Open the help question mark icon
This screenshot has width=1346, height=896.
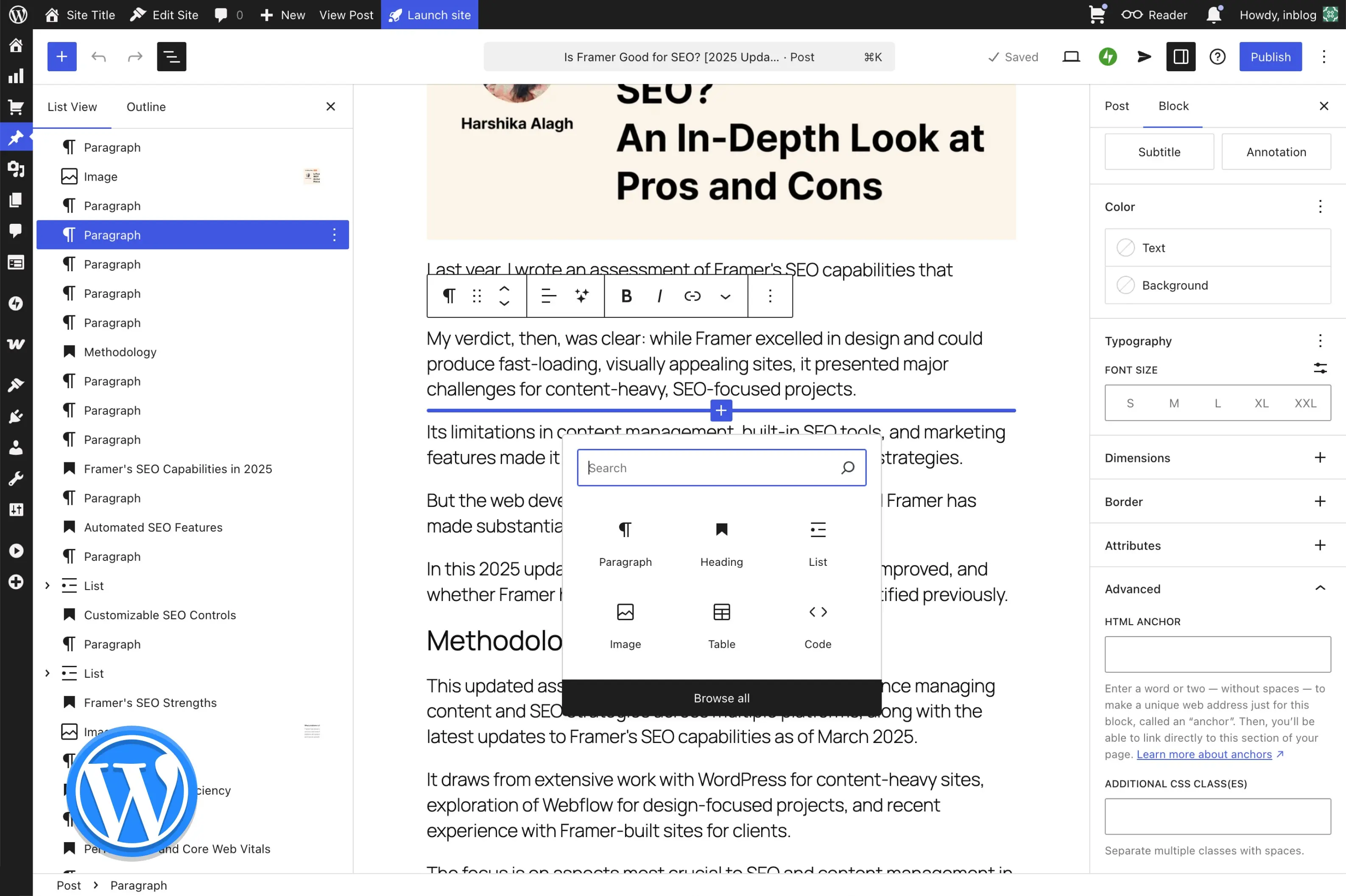point(1218,56)
